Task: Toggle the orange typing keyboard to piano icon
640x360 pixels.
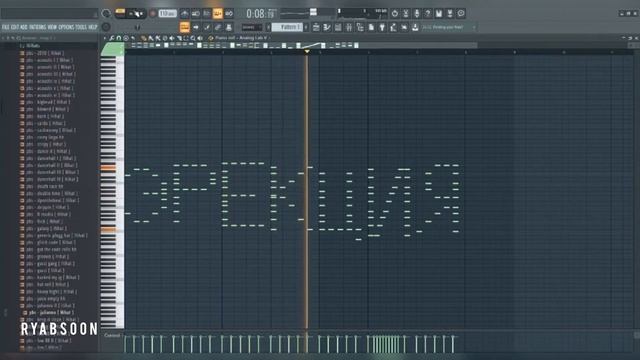Action: [184, 27]
